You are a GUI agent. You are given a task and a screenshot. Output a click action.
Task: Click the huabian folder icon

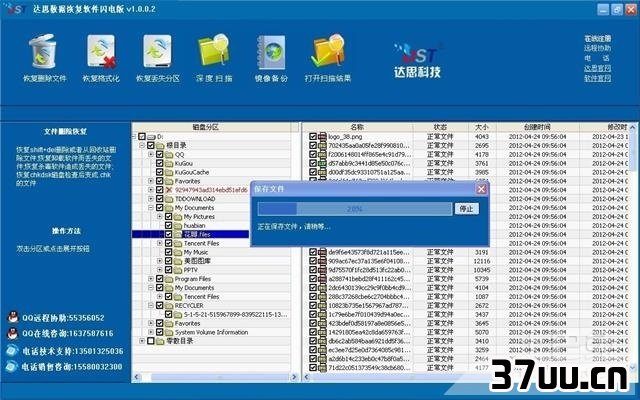point(178,225)
